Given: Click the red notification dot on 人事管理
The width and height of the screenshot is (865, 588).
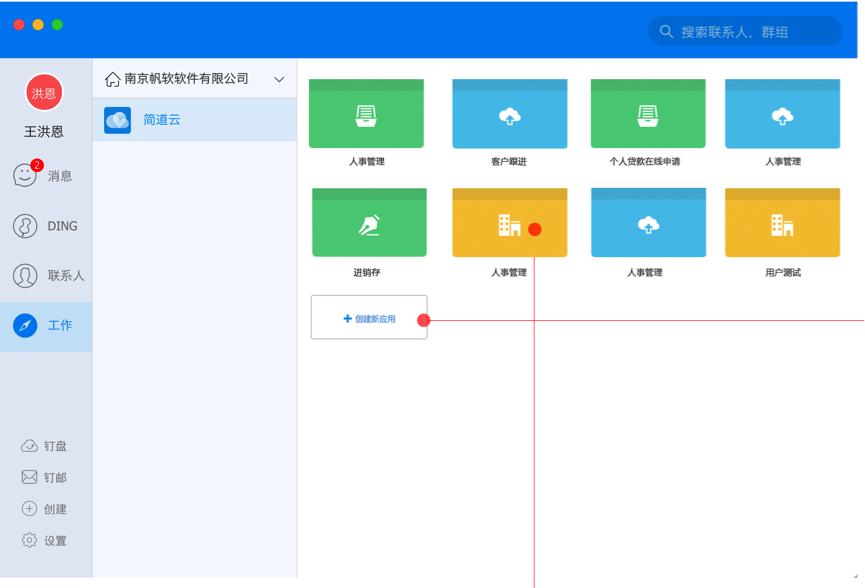Looking at the screenshot, I should click(537, 230).
